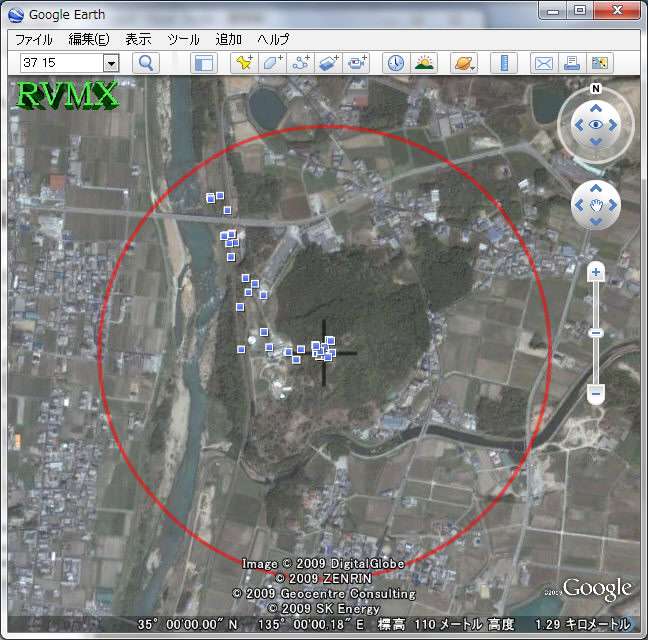The width and height of the screenshot is (648, 640).
Task: Add a path with toolbar icon
Action: tap(301, 63)
